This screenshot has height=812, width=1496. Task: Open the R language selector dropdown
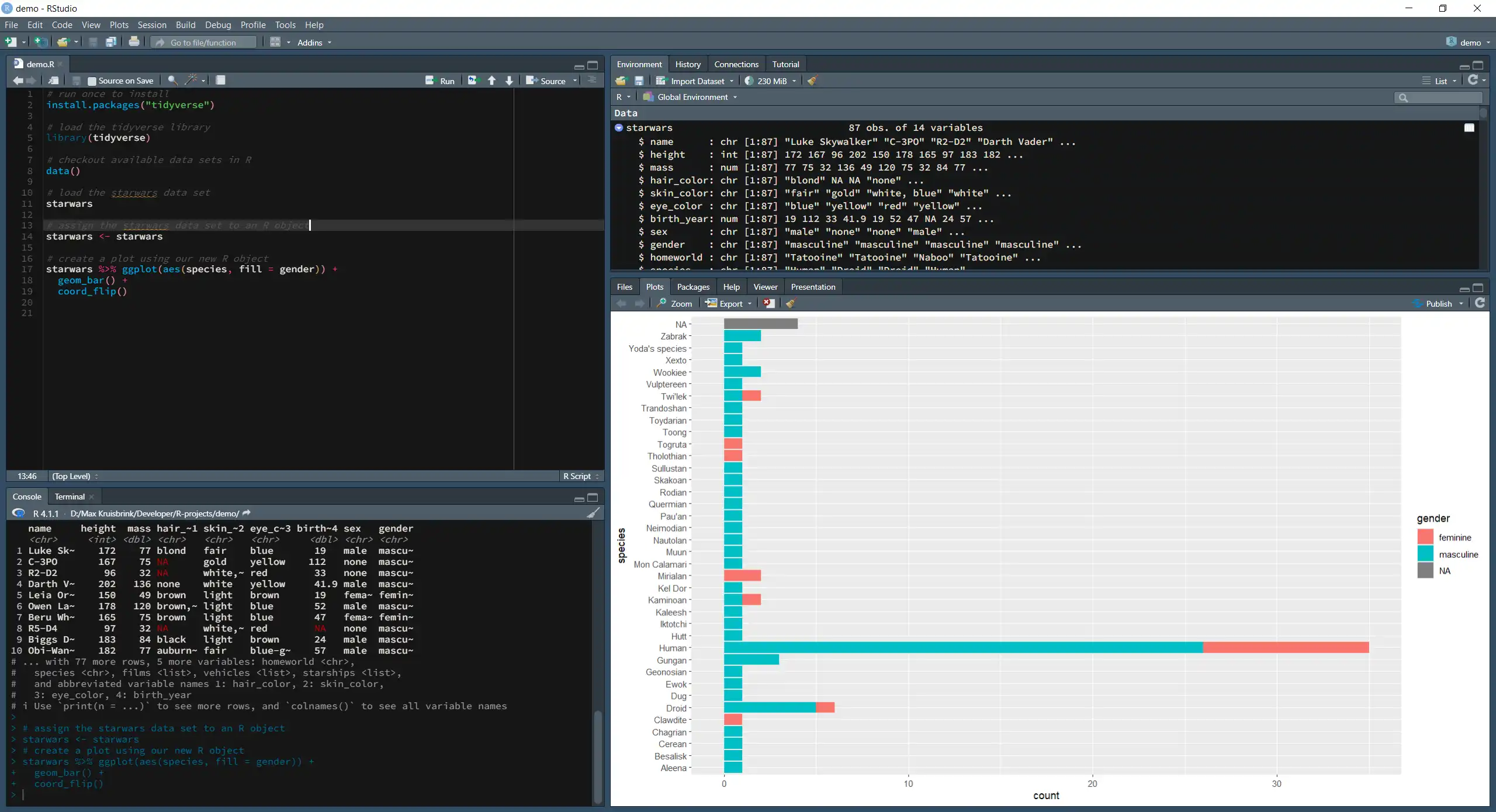pyautogui.click(x=623, y=97)
